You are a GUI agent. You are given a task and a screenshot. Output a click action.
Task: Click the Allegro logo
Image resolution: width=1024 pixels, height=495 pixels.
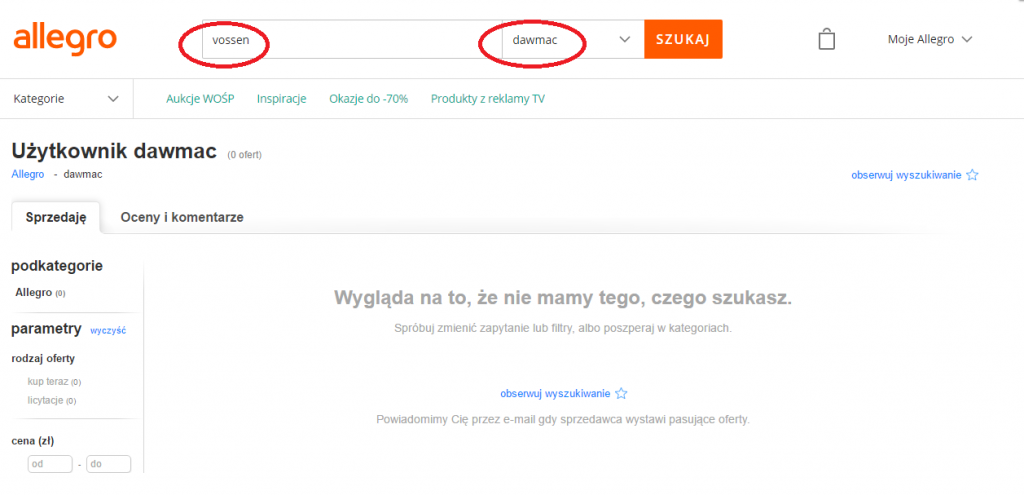point(65,39)
